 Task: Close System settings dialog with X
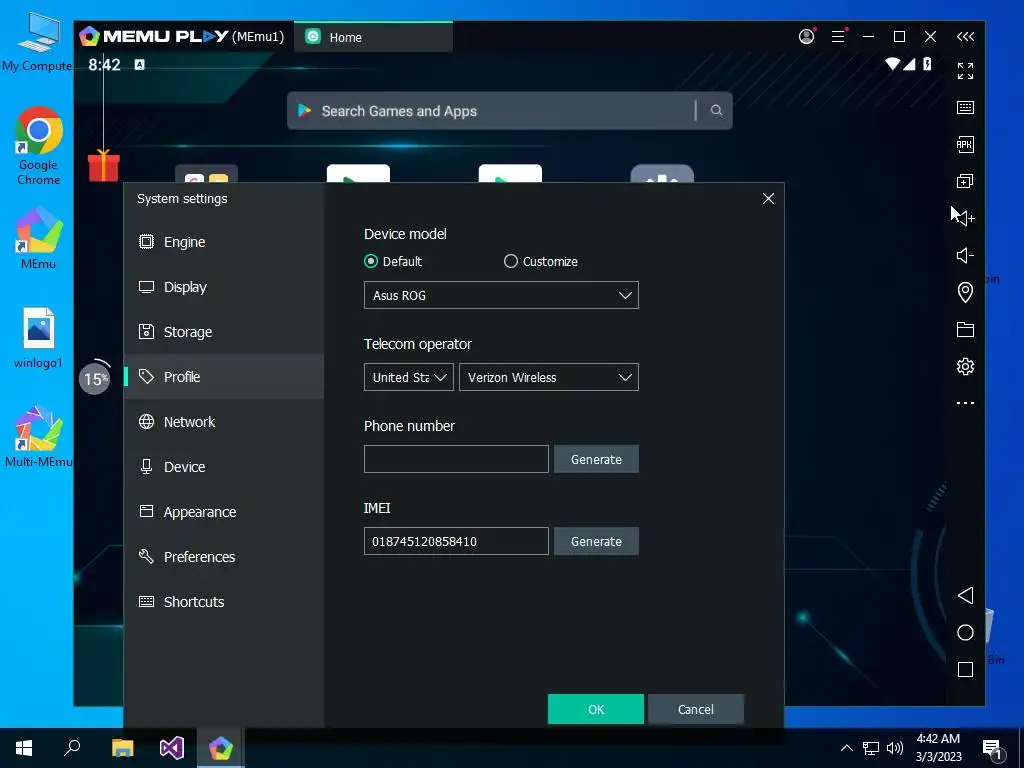pyautogui.click(x=768, y=199)
